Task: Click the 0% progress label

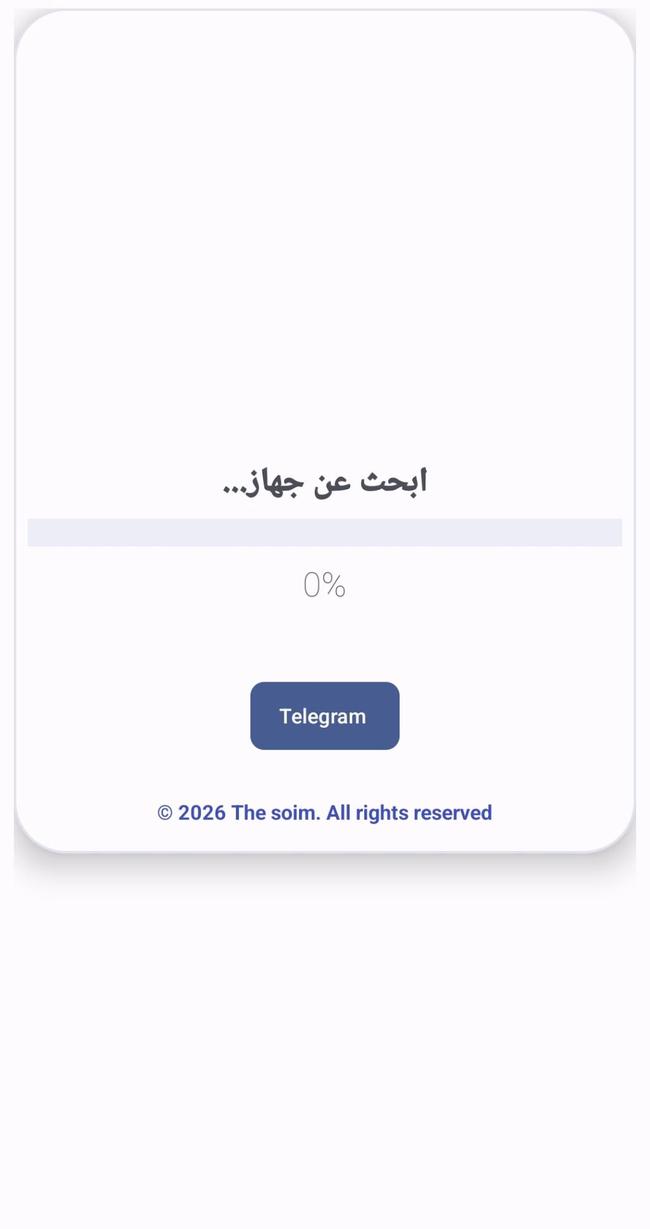Action: coord(324,585)
